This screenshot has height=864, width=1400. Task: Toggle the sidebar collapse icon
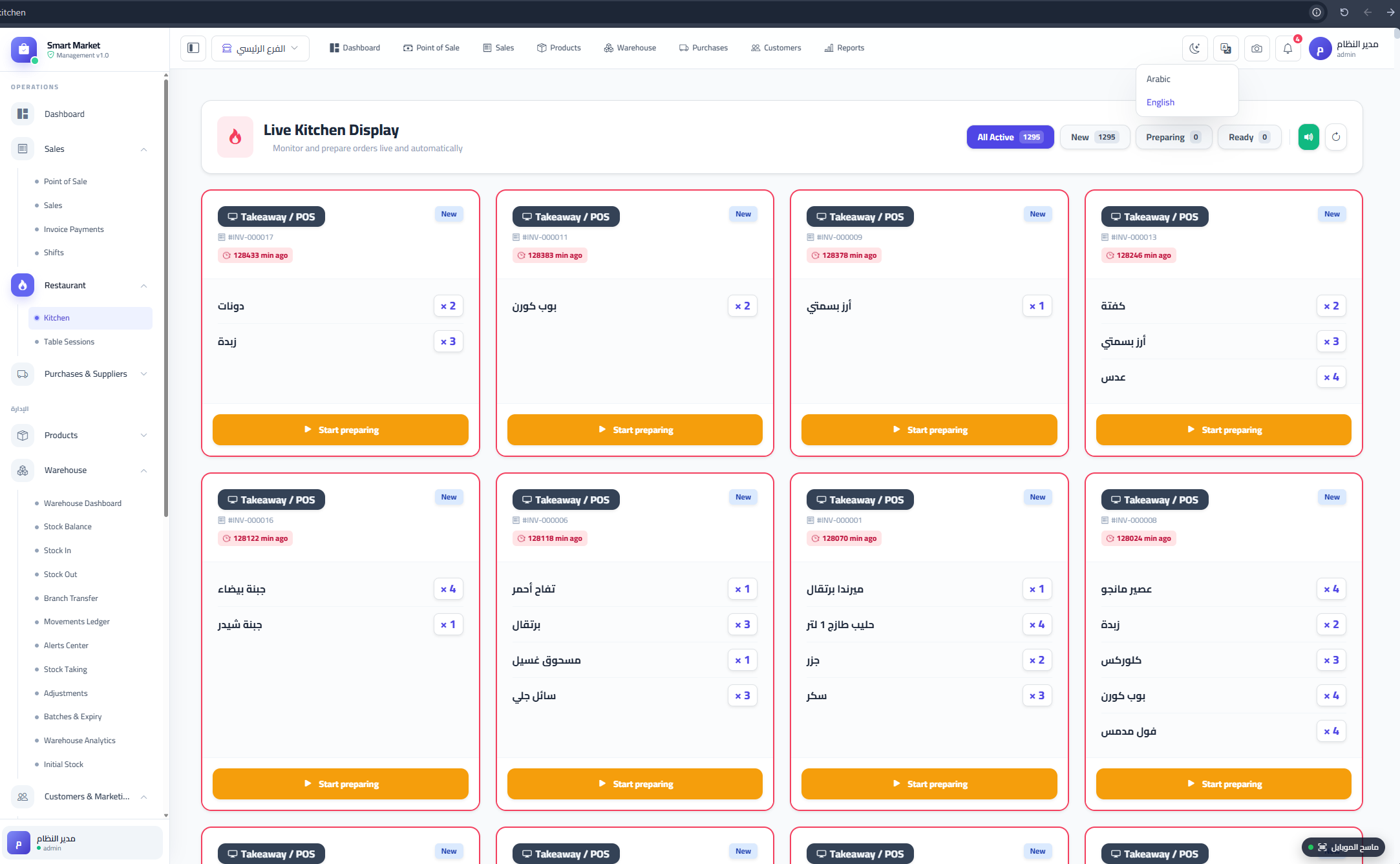click(x=193, y=48)
